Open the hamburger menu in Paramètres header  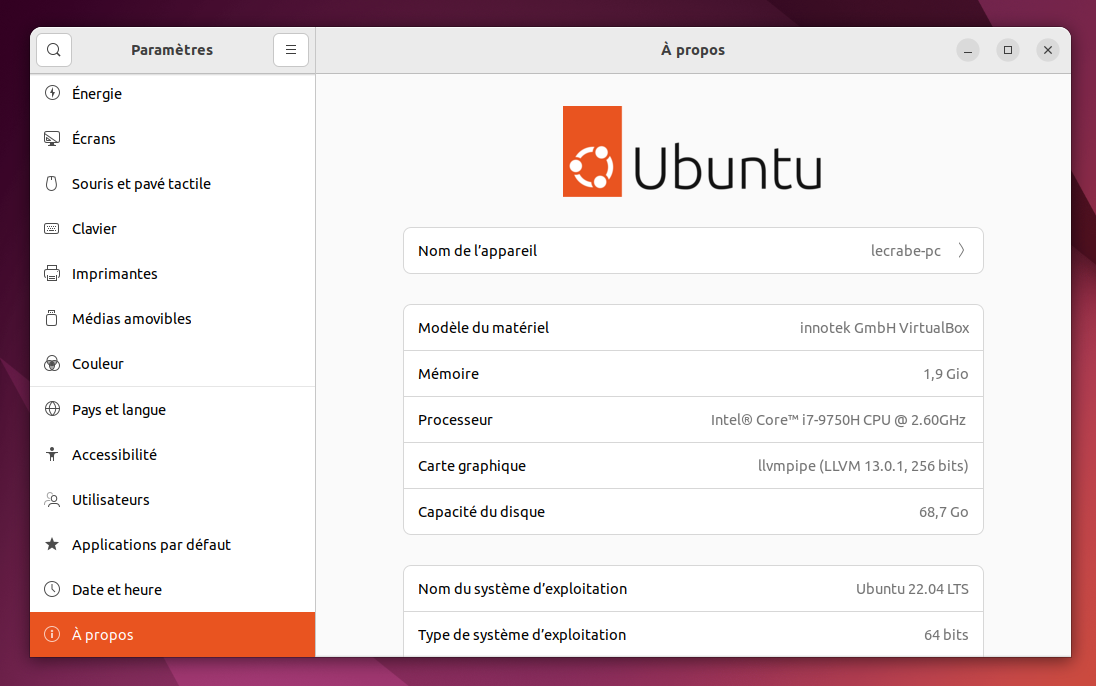(x=291, y=50)
